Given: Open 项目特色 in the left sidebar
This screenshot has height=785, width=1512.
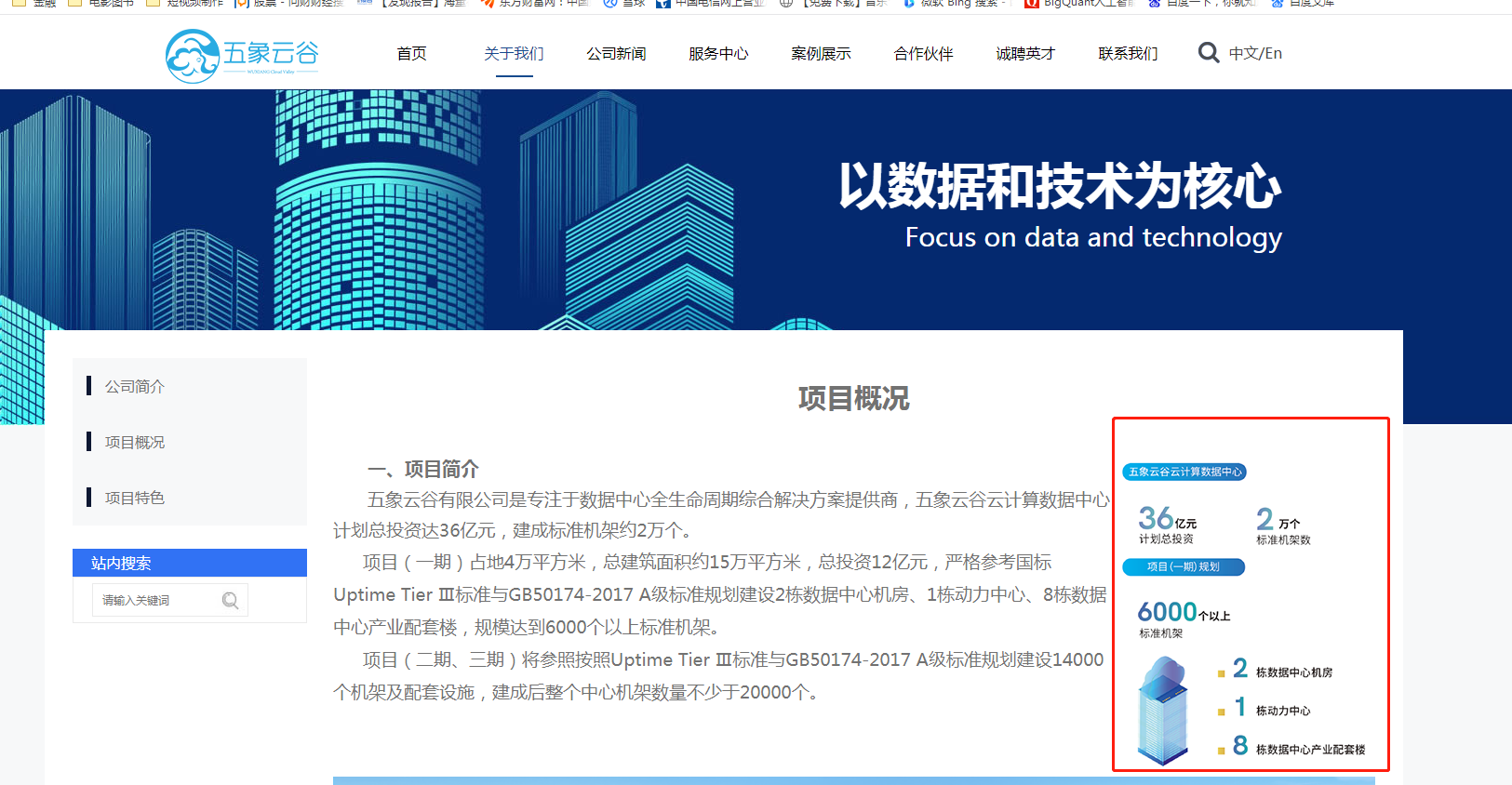Looking at the screenshot, I should [x=135, y=498].
